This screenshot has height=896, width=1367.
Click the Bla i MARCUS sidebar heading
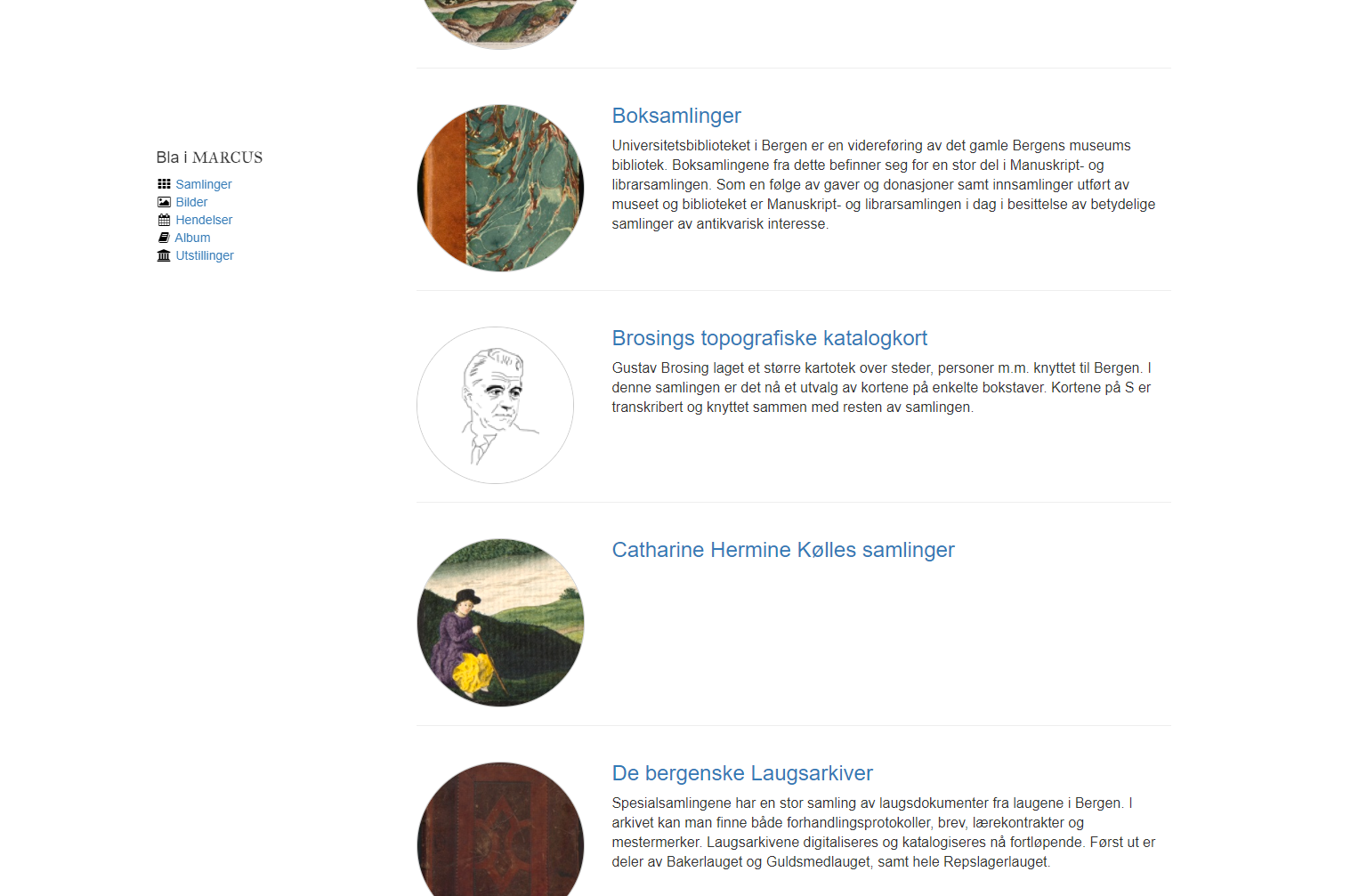(209, 157)
